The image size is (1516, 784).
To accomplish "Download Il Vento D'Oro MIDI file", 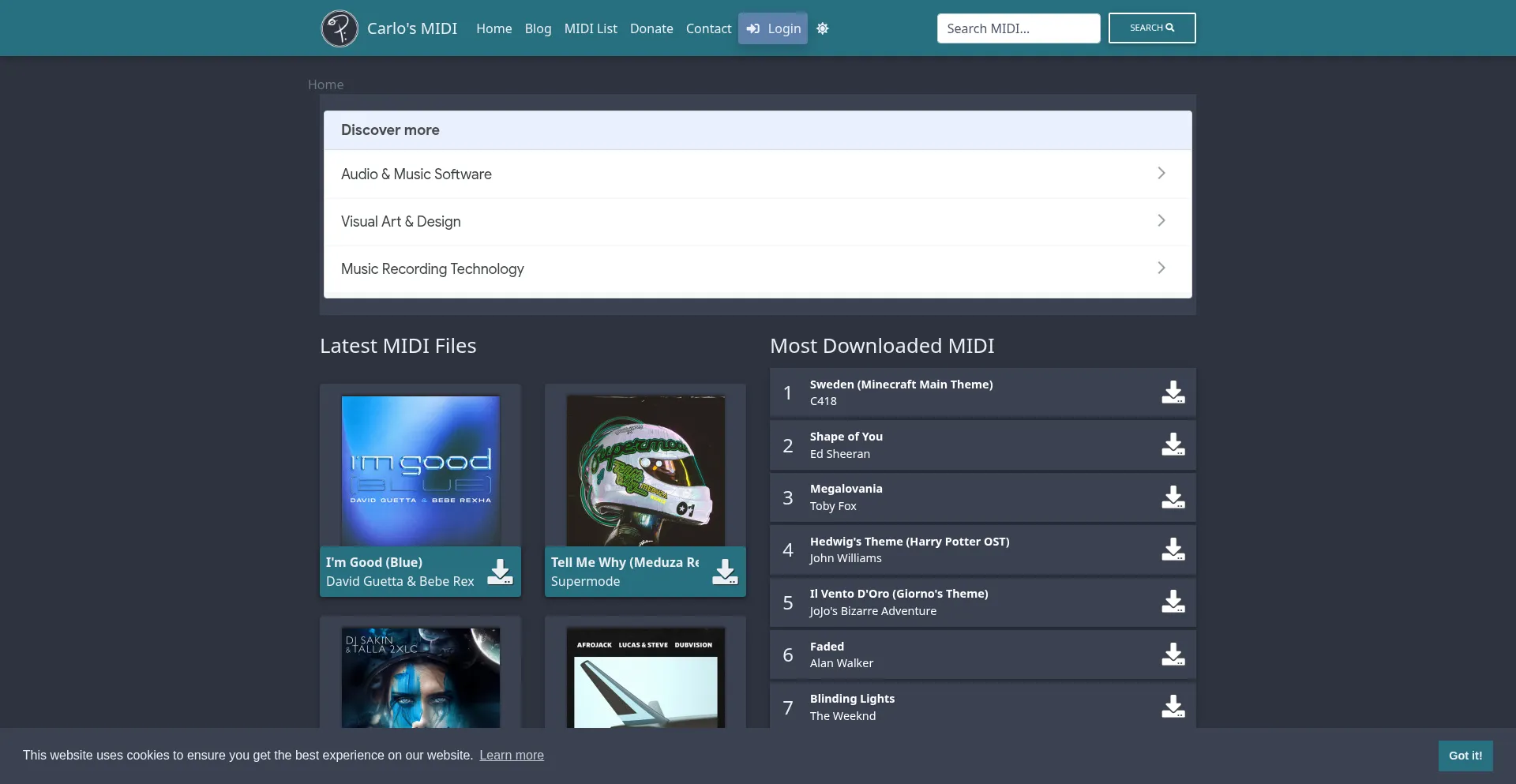I will pyautogui.click(x=1173, y=602).
